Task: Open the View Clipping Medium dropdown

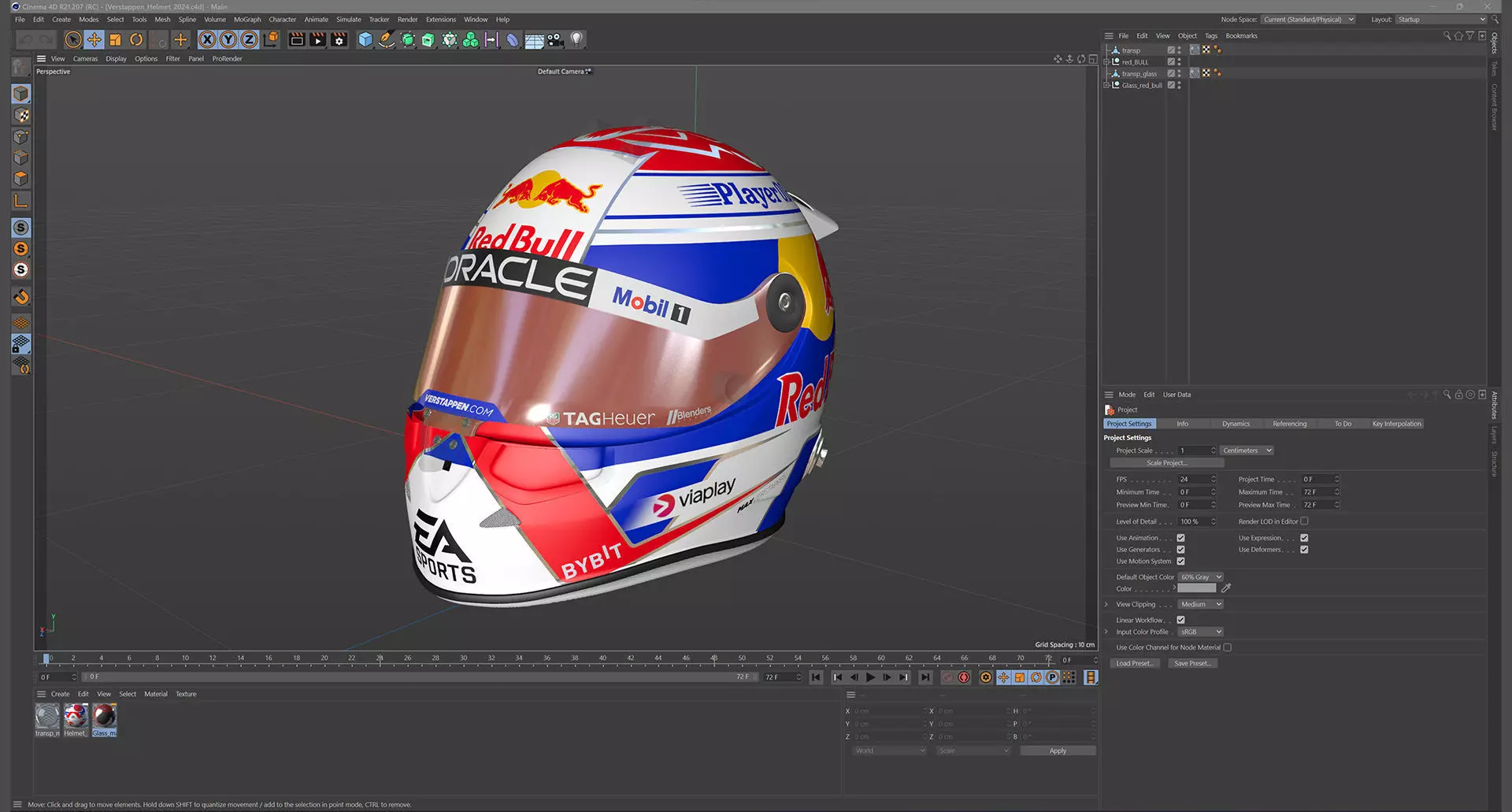Action: point(1201,605)
